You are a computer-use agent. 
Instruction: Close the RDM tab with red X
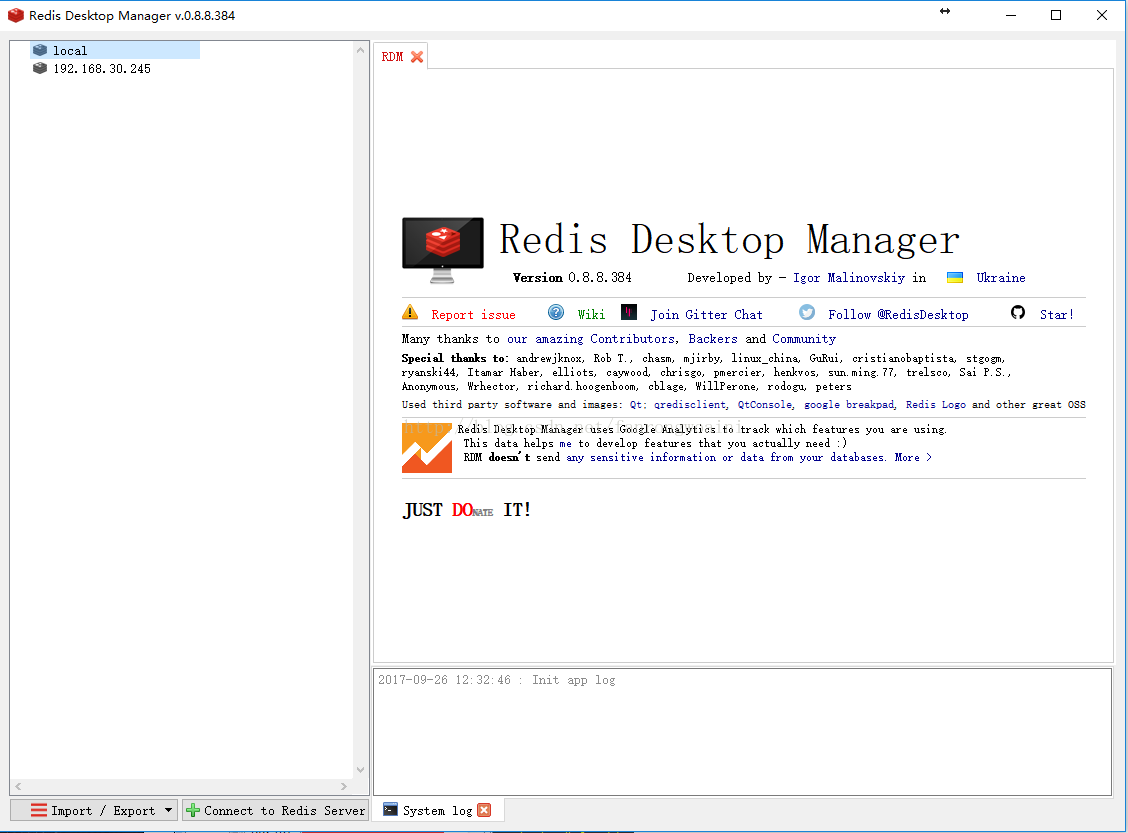[x=417, y=57]
